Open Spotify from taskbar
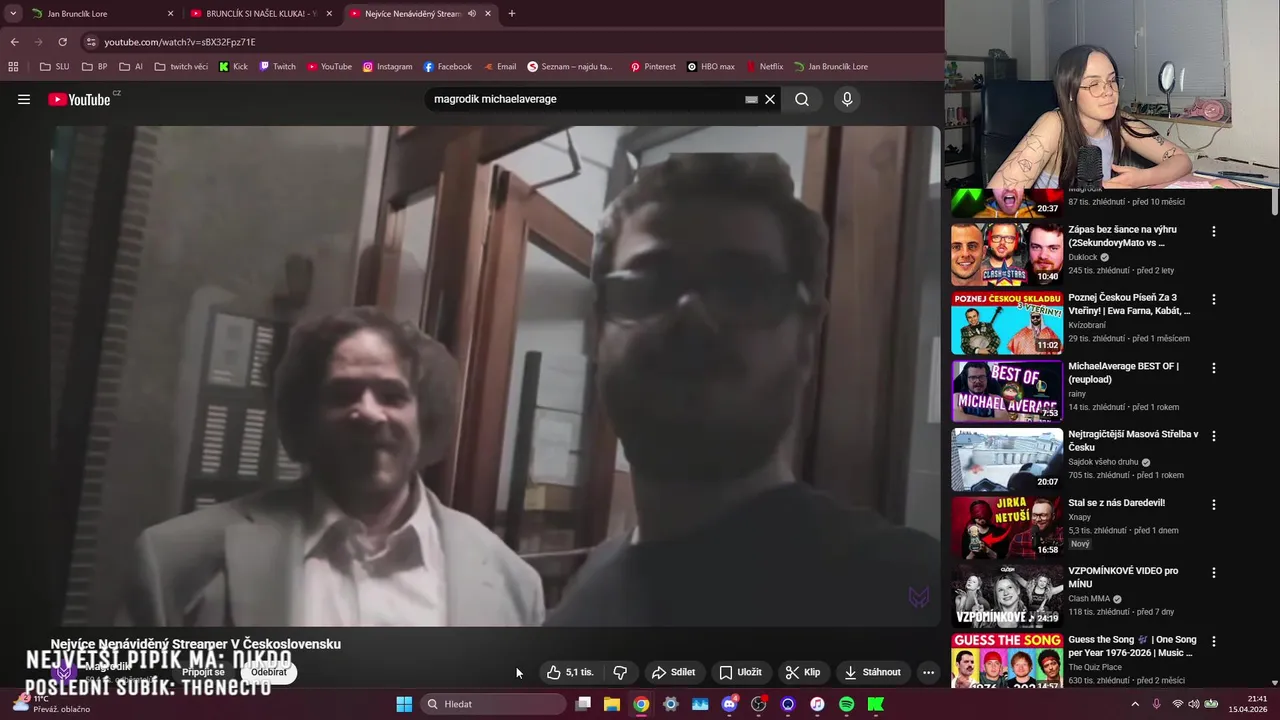1280x720 pixels. 846,704
